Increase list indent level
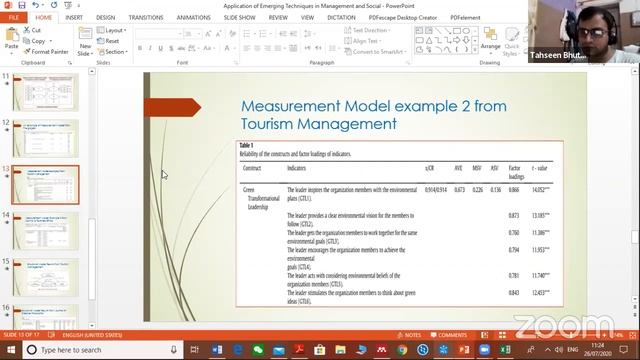 293,34
